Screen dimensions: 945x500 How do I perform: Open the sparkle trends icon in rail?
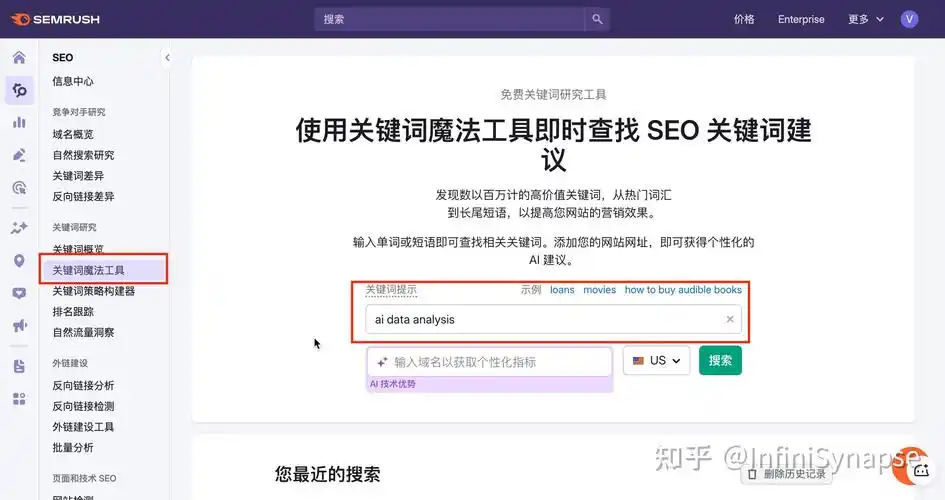[19, 228]
